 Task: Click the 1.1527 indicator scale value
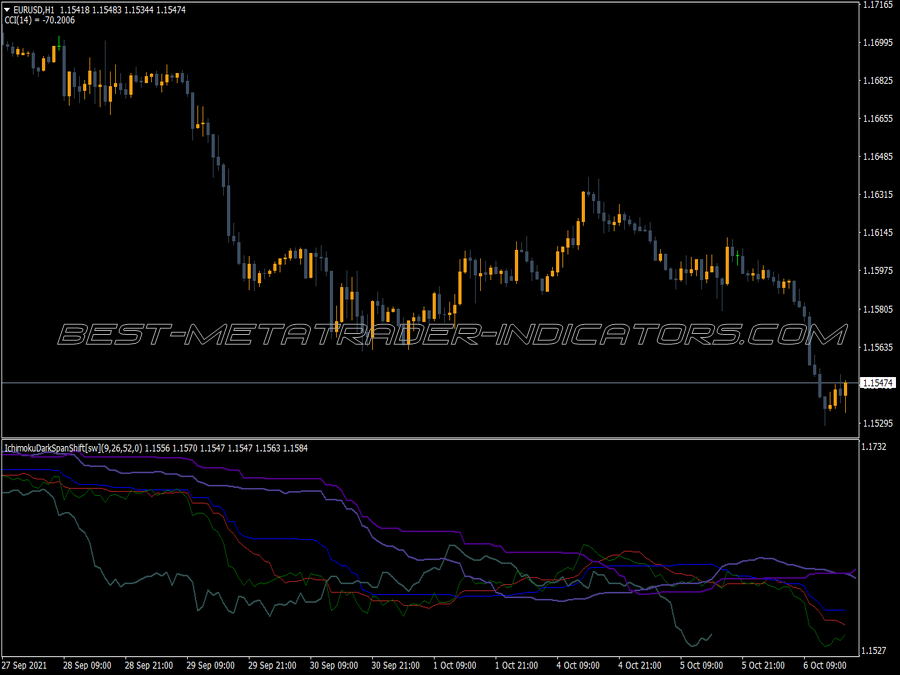point(875,650)
